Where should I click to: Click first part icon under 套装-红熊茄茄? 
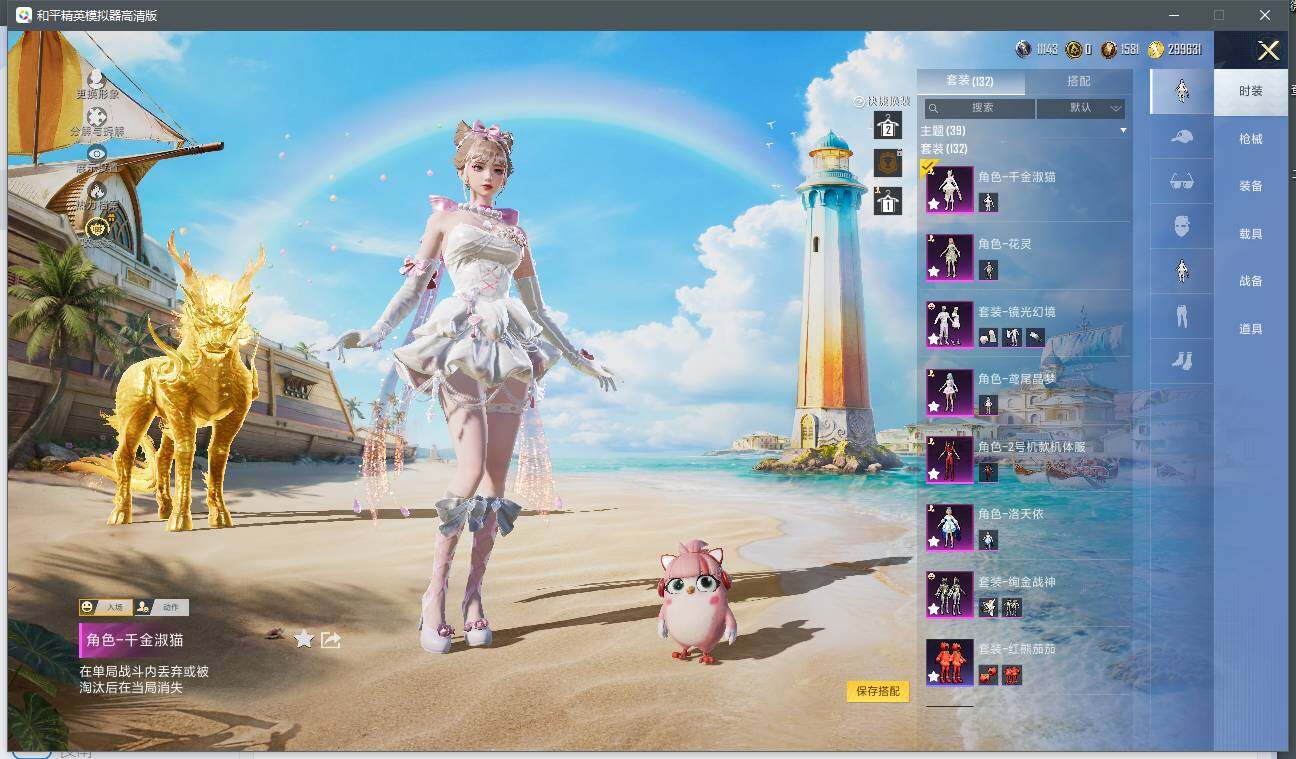point(988,676)
